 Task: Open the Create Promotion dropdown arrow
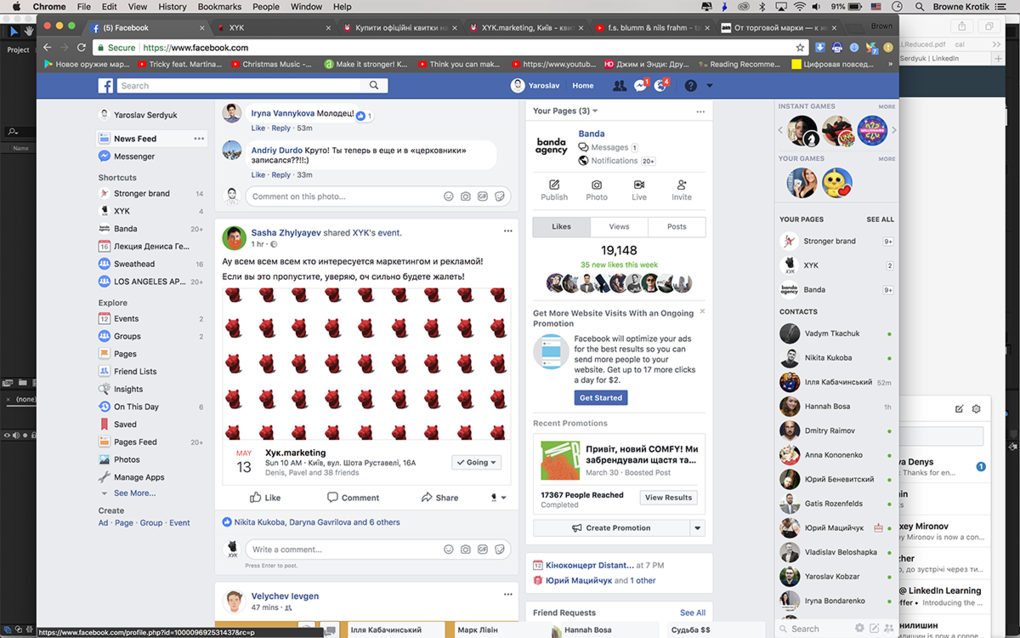(697, 528)
